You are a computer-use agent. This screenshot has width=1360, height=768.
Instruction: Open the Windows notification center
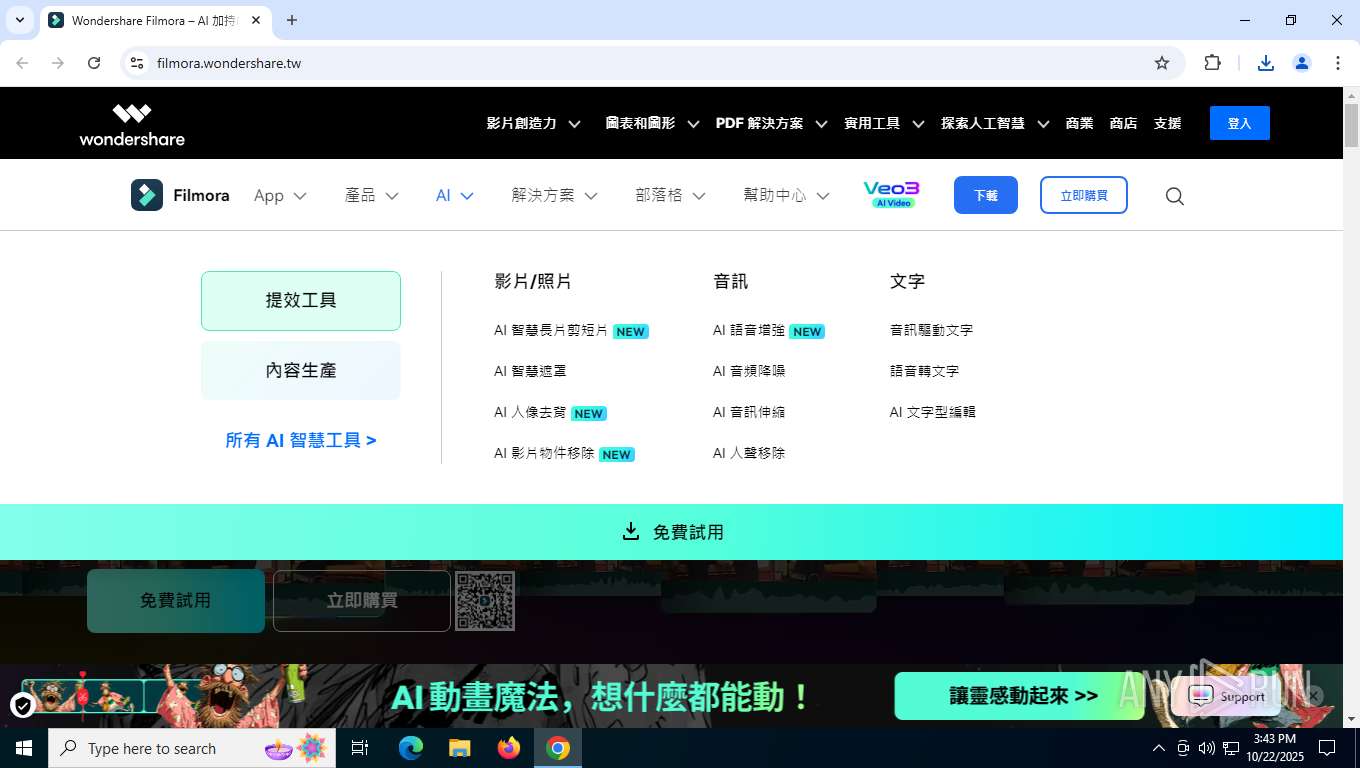1327,748
